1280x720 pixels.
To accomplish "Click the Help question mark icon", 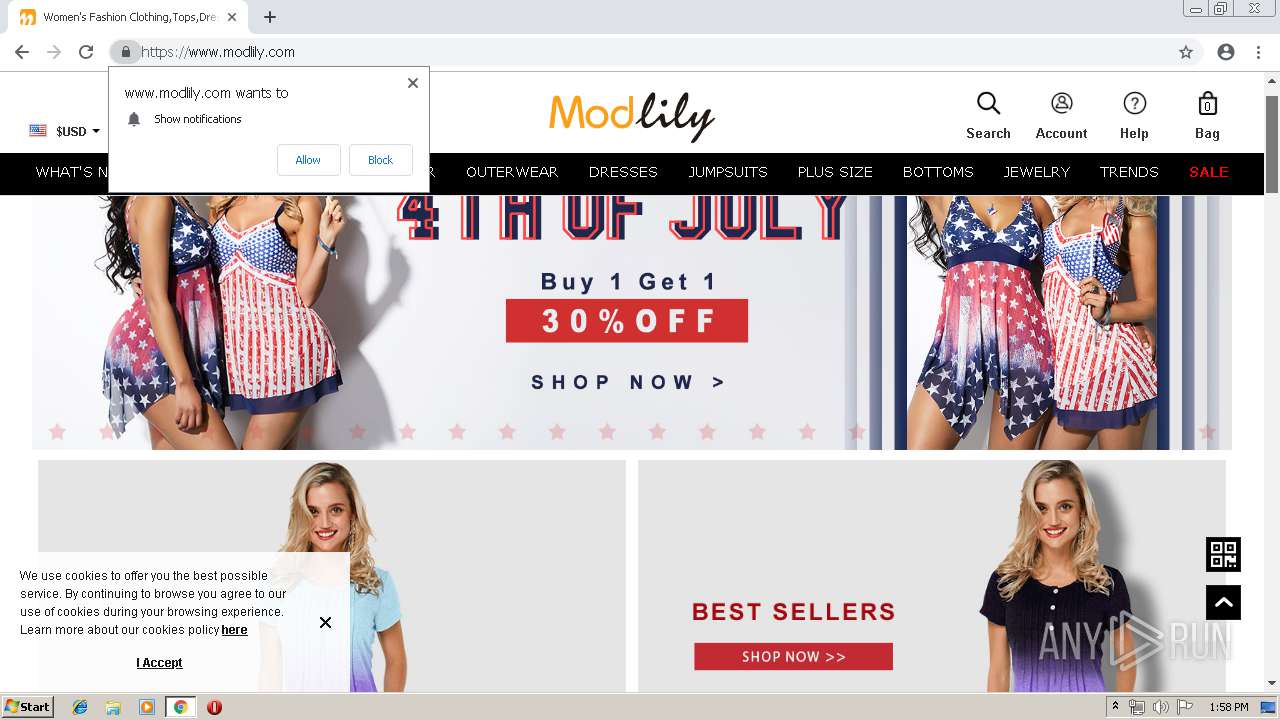I will point(1134,103).
